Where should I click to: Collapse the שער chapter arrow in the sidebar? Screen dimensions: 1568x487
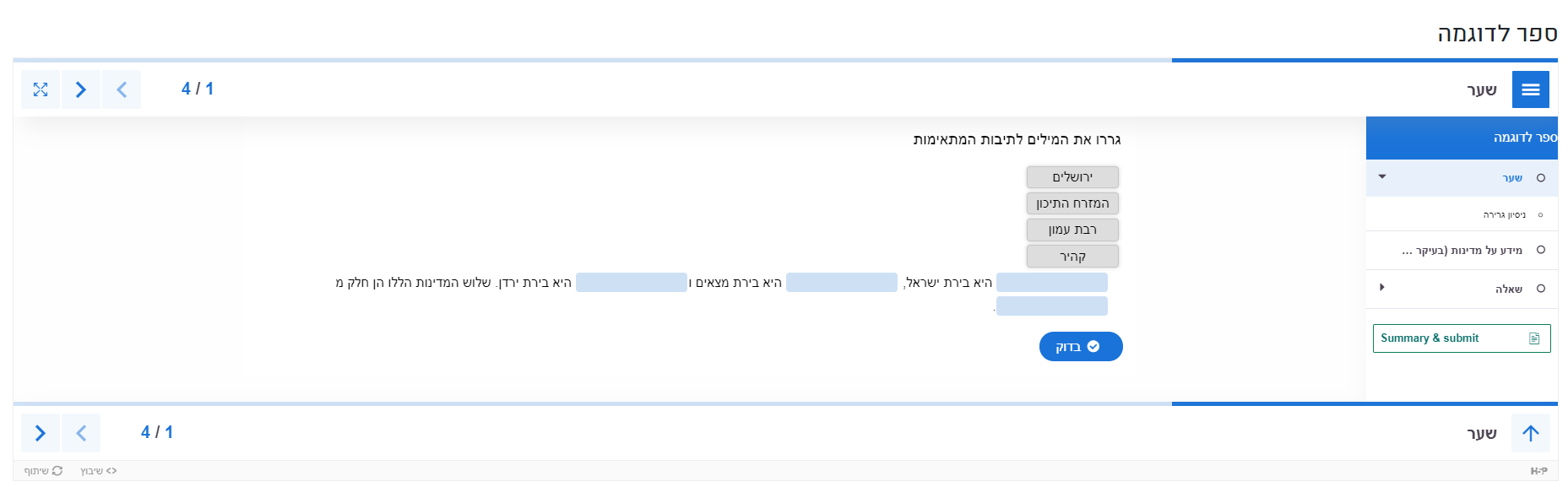(1382, 177)
